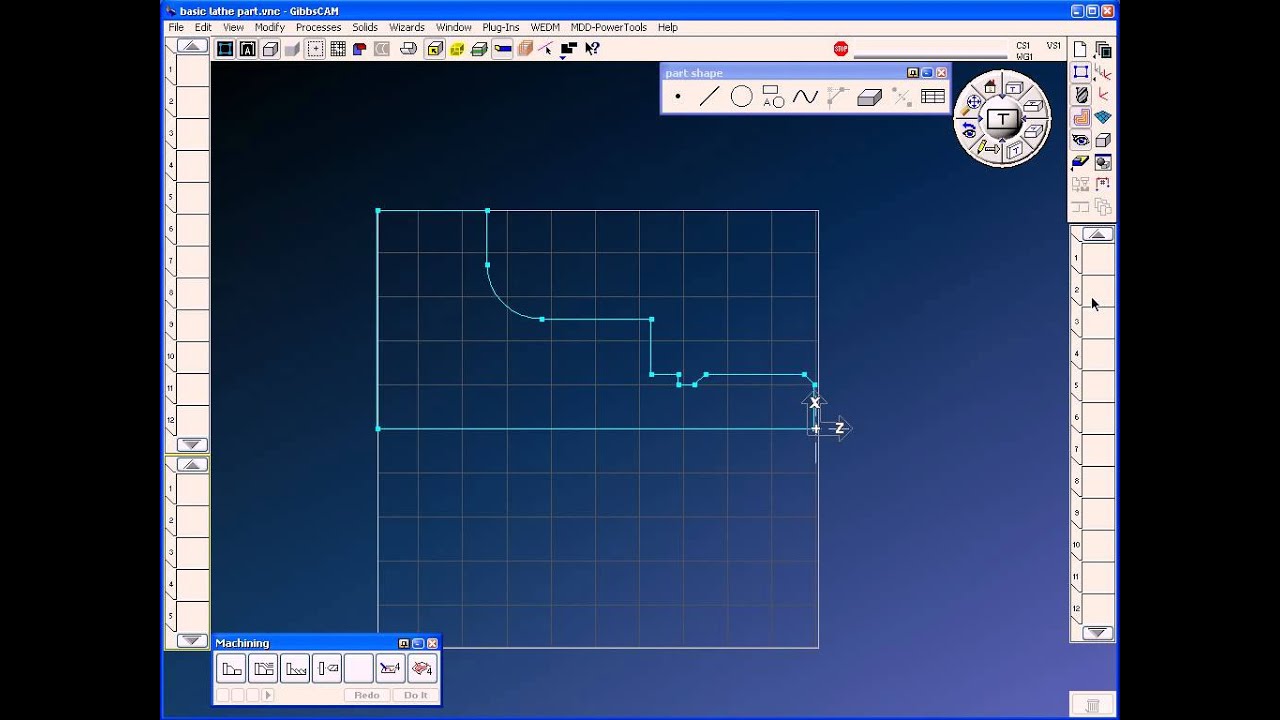Toggle the render eye icon in right toolbar
The height and width of the screenshot is (720, 1280).
(1081, 141)
